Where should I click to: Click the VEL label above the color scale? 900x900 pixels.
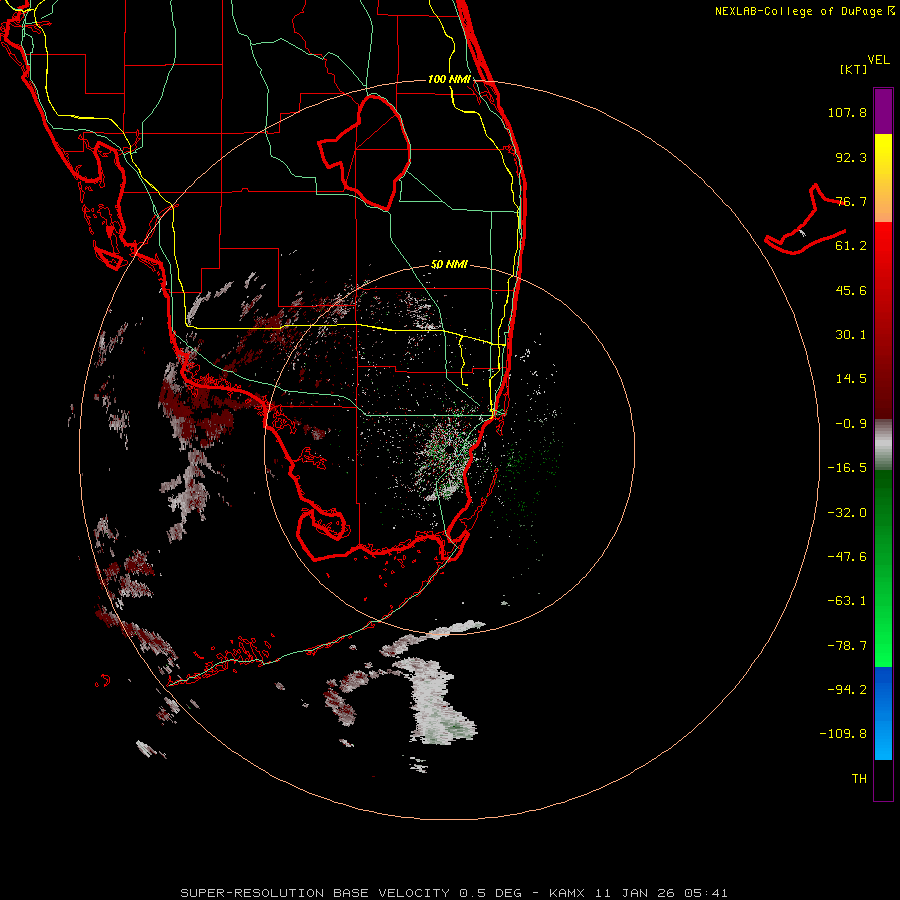pos(878,60)
